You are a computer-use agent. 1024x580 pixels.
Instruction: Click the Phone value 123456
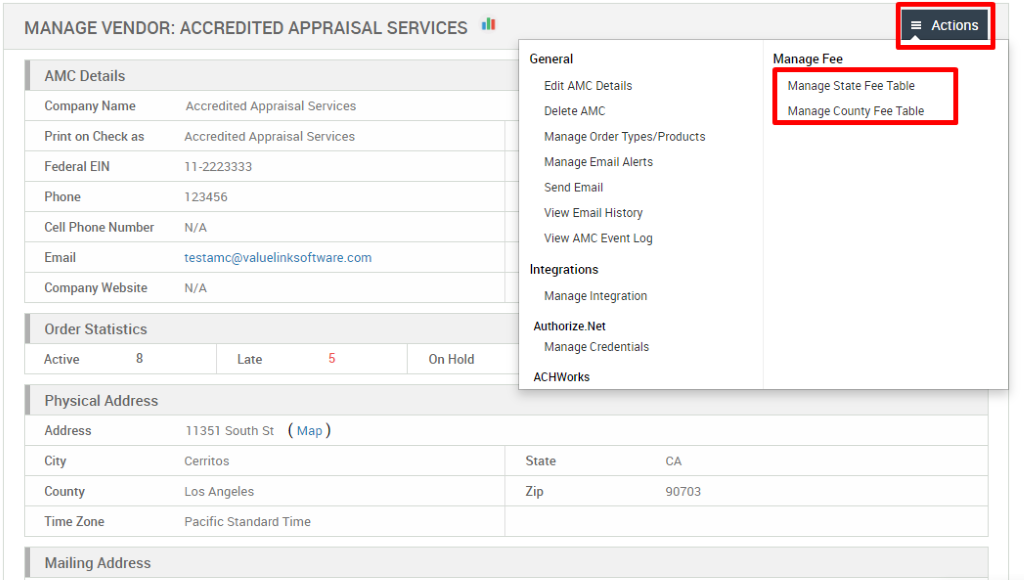pos(206,197)
